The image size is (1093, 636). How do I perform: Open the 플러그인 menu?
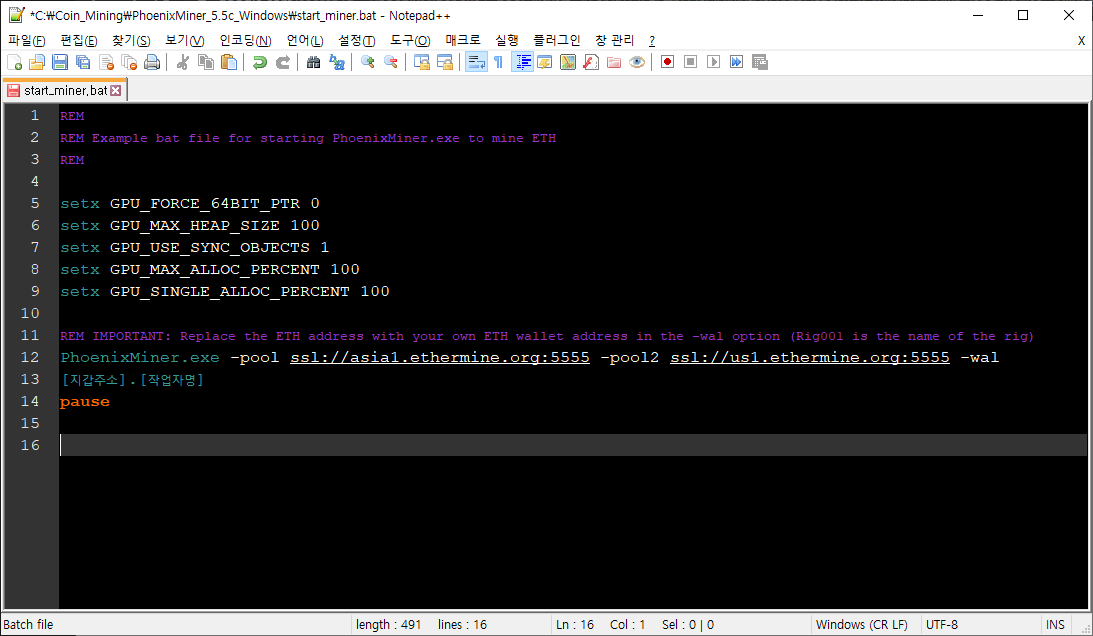pyautogui.click(x=556, y=40)
